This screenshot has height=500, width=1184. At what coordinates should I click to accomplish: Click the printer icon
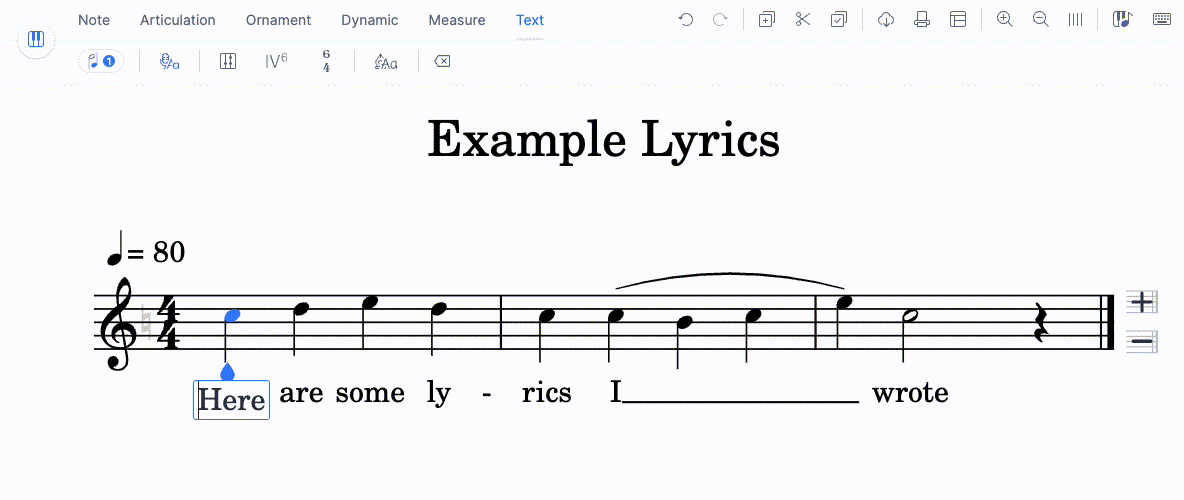point(922,20)
